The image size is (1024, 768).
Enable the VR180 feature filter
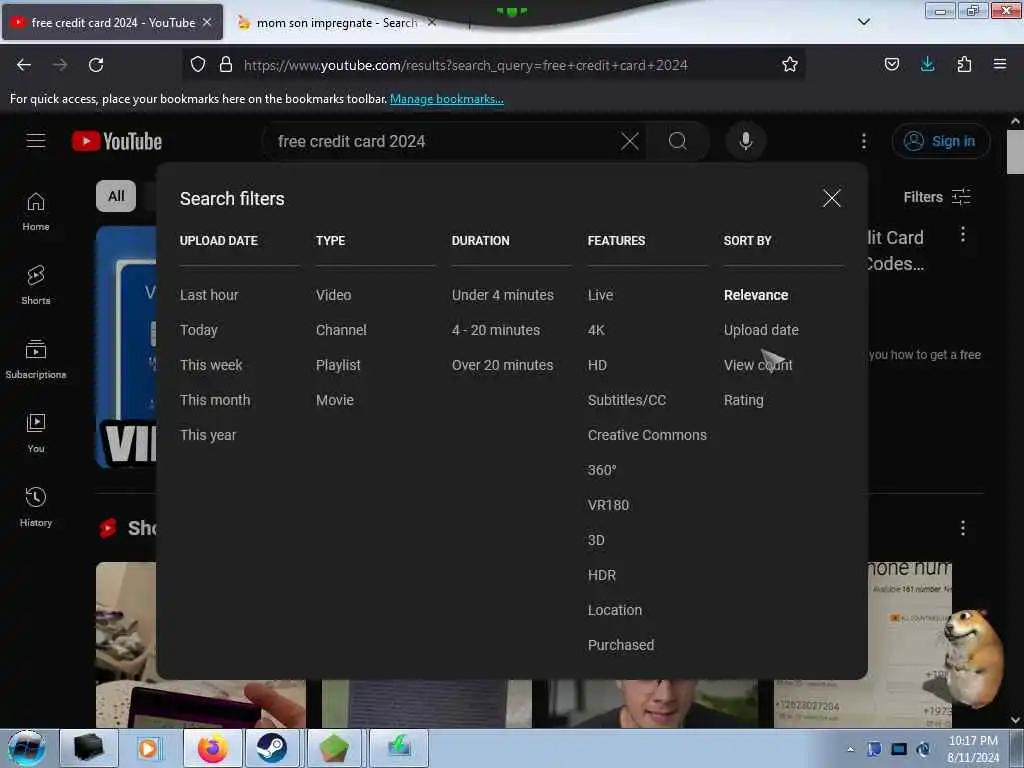(x=608, y=505)
